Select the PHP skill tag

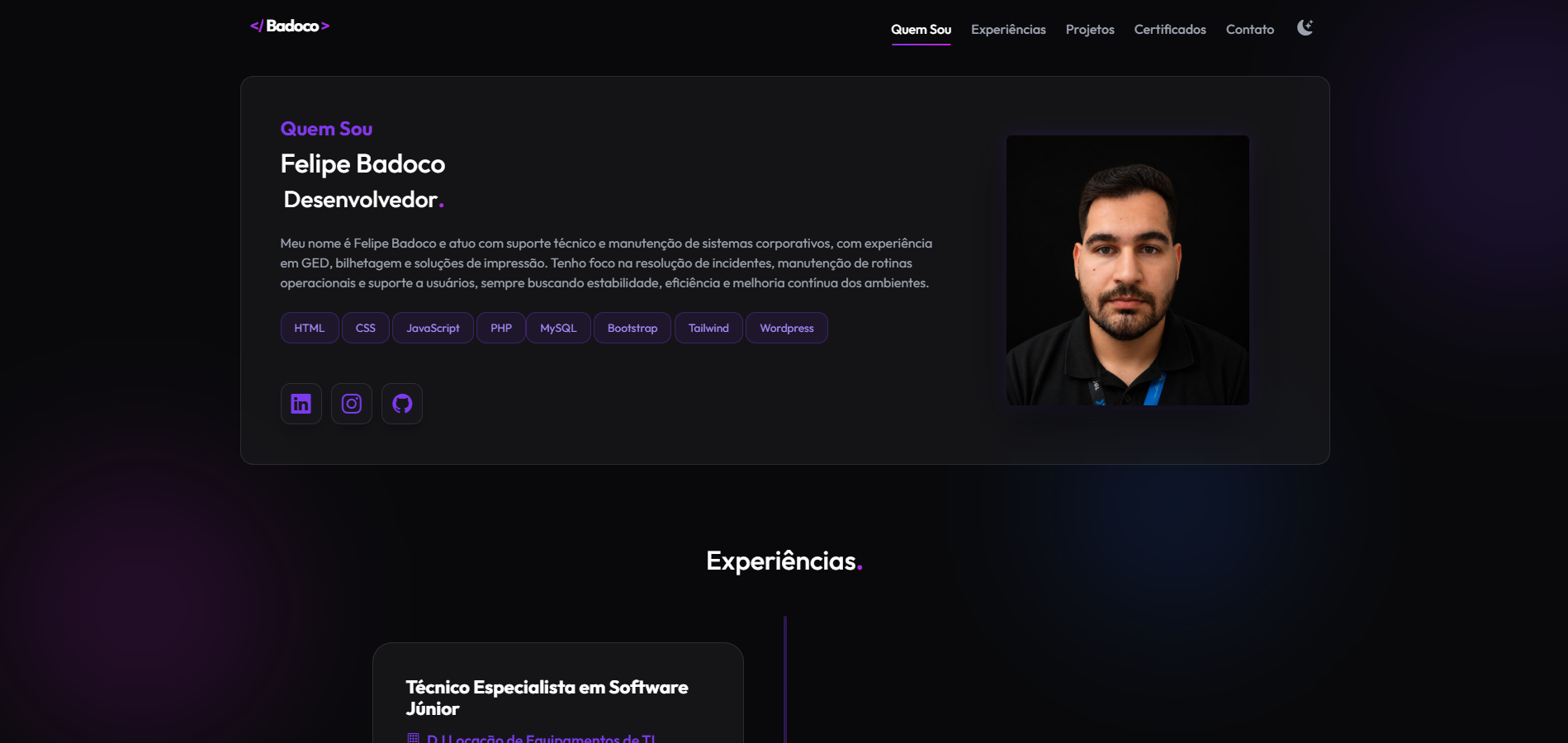point(501,328)
